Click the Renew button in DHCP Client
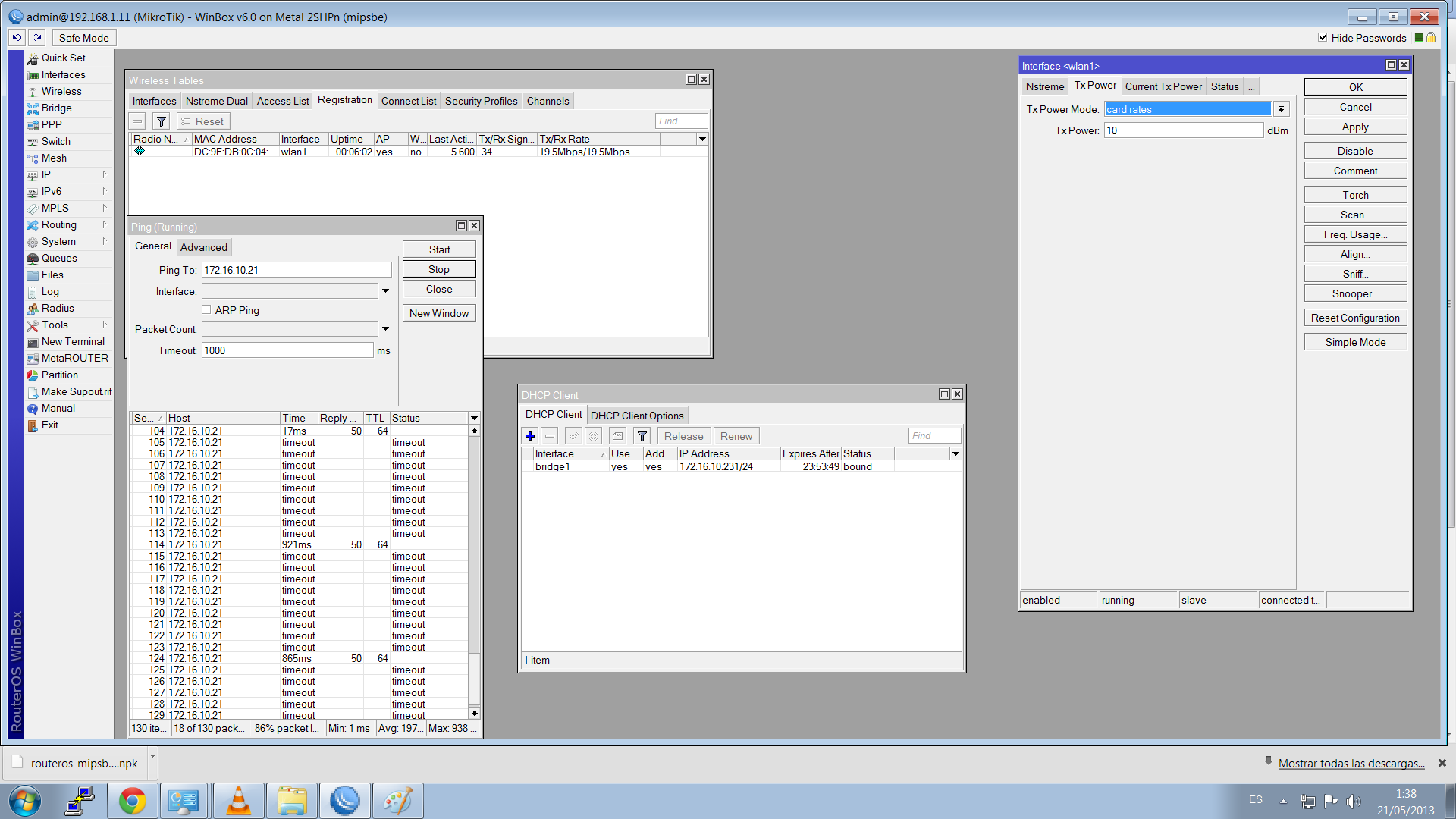Viewport: 1456px width, 819px height. tap(736, 436)
